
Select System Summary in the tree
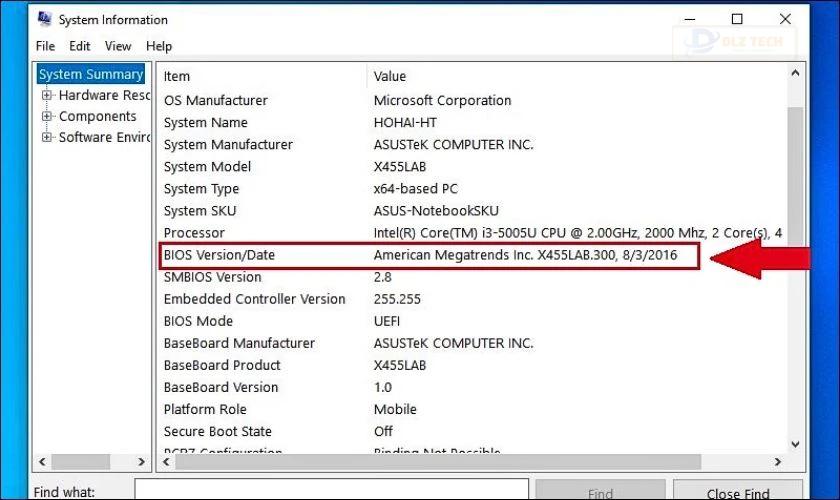coord(91,74)
